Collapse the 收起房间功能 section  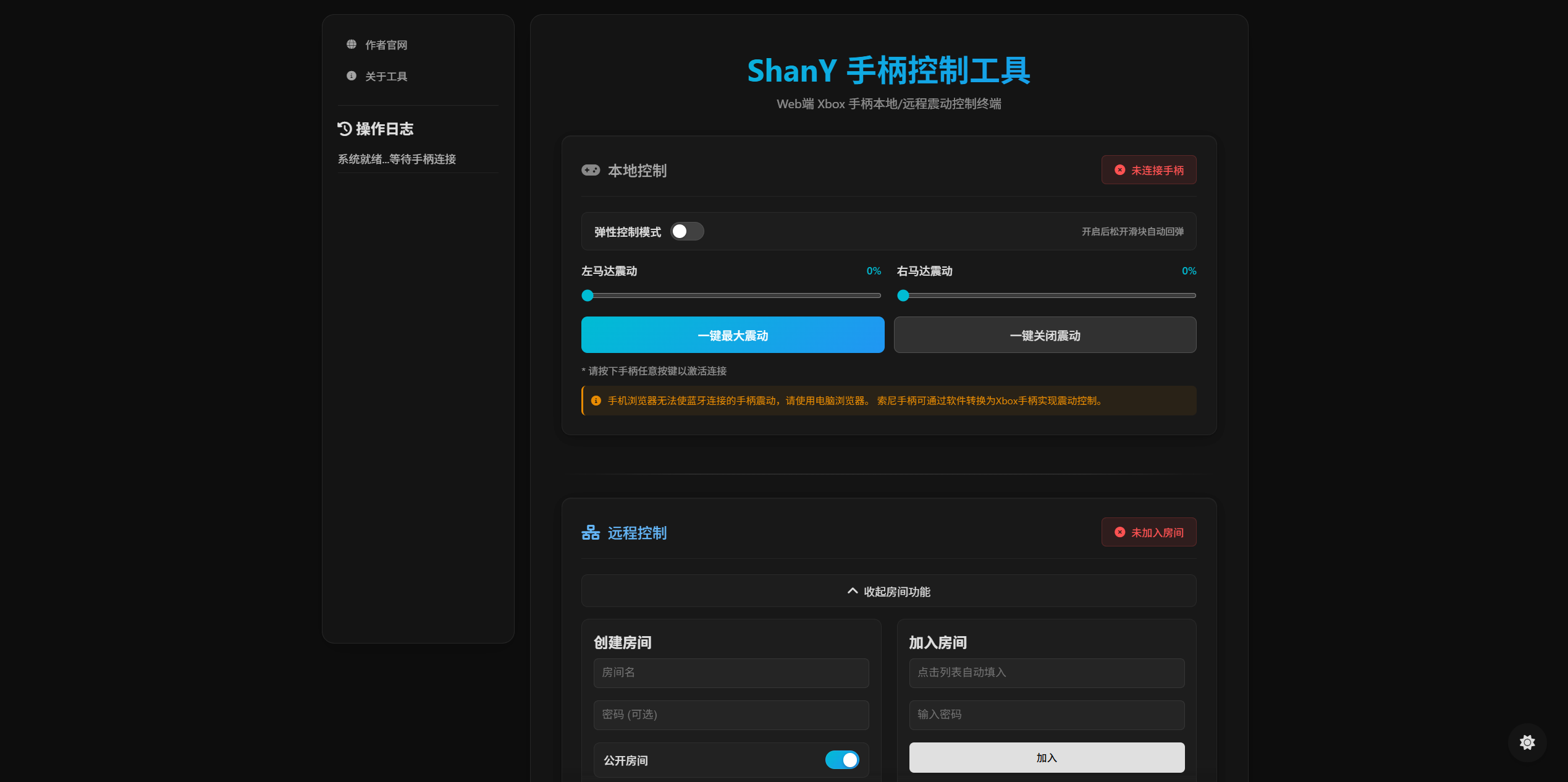point(888,592)
